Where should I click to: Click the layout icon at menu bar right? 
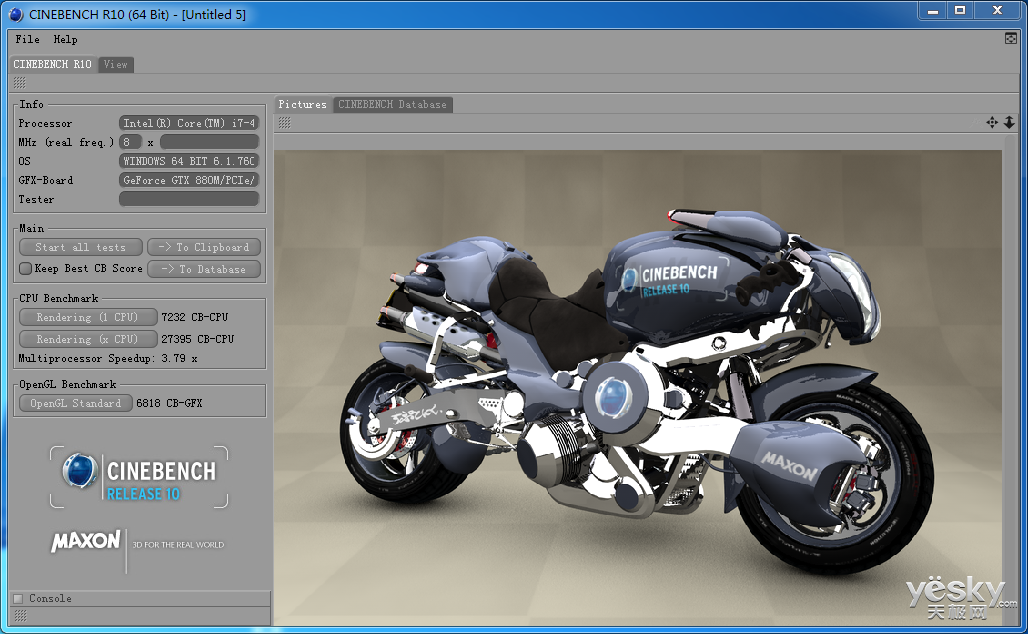tap(1010, 39)
